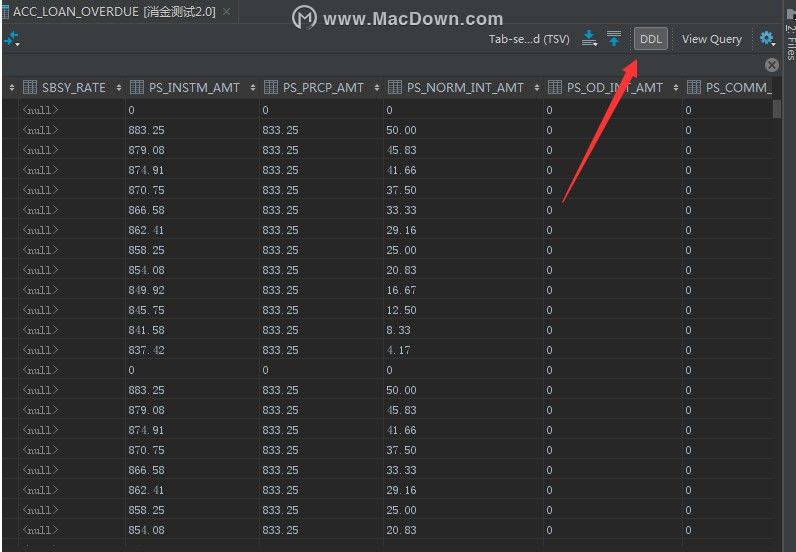Select the first 50.00 cell in PS_NORM_INT_AMT
The height and width of the screenshot is (552, 796).
click(x=463, y=130)
